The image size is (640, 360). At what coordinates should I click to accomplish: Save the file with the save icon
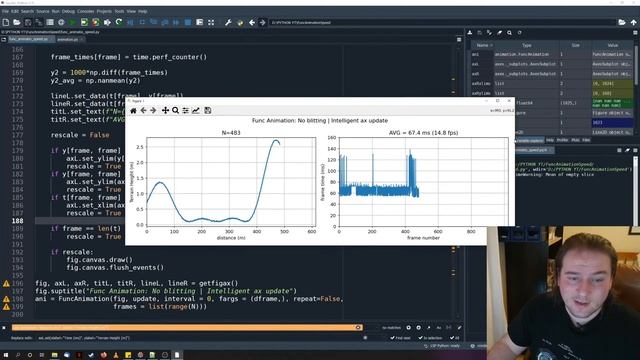point(28,22)
